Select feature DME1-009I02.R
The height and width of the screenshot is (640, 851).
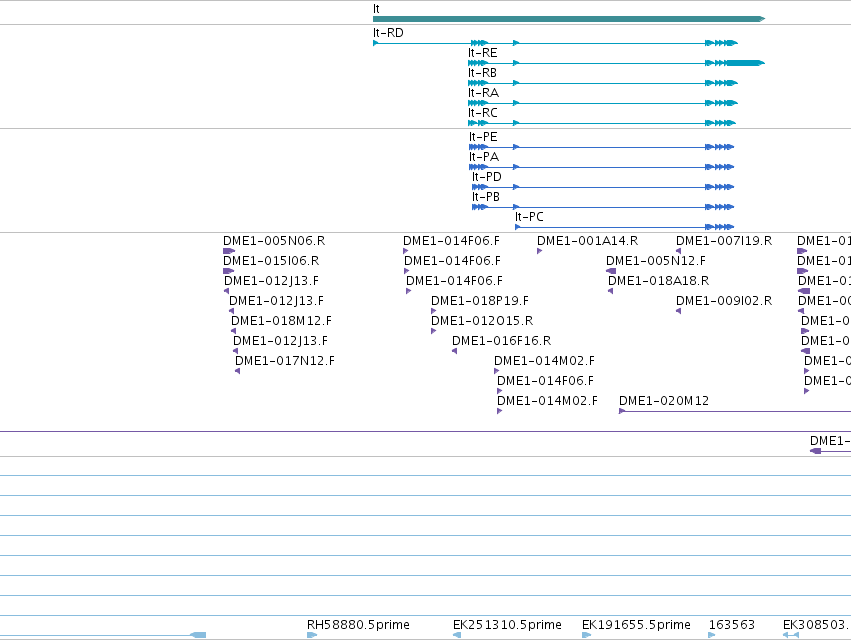click(724, 301)
